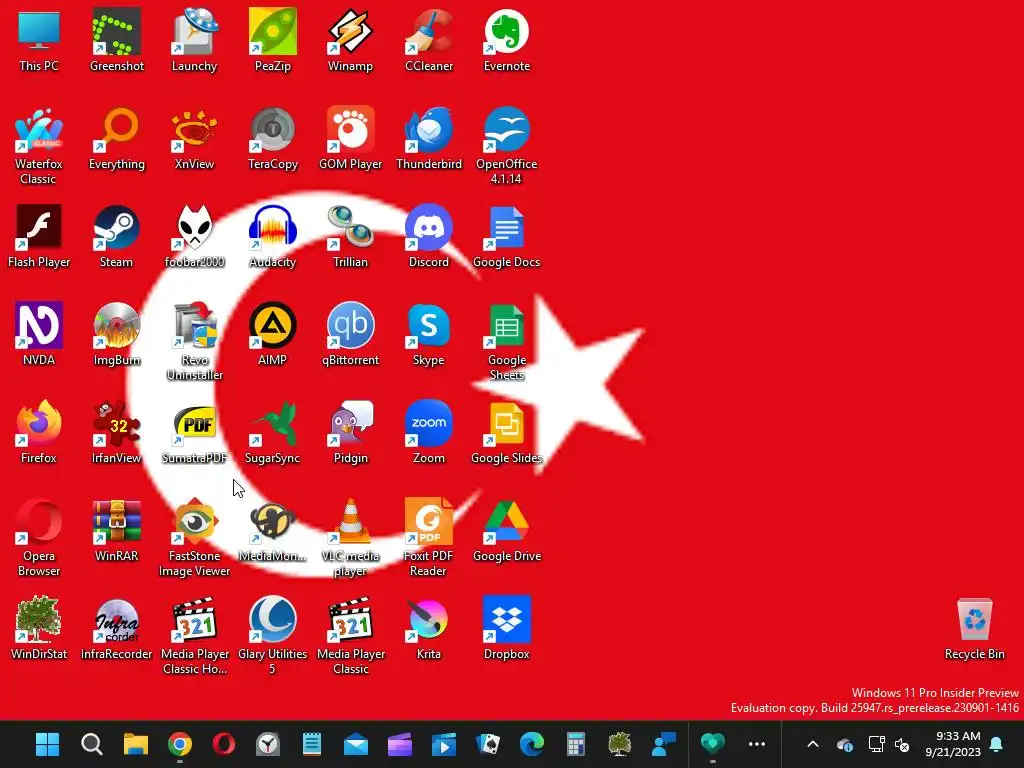Select the WinRAR archive icon
The width and height of the screenshot is (1024, 768).
117,530
